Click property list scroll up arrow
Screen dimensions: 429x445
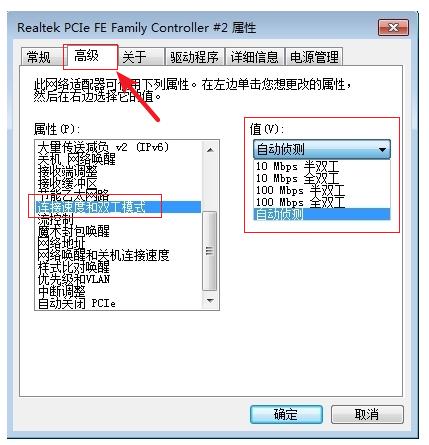tap(210, 150)
